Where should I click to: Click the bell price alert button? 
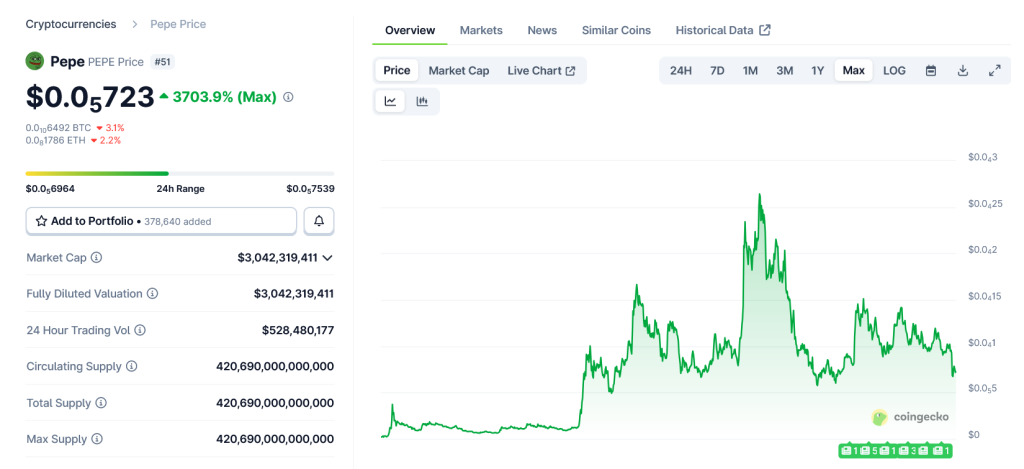click(x=319, y=221)
